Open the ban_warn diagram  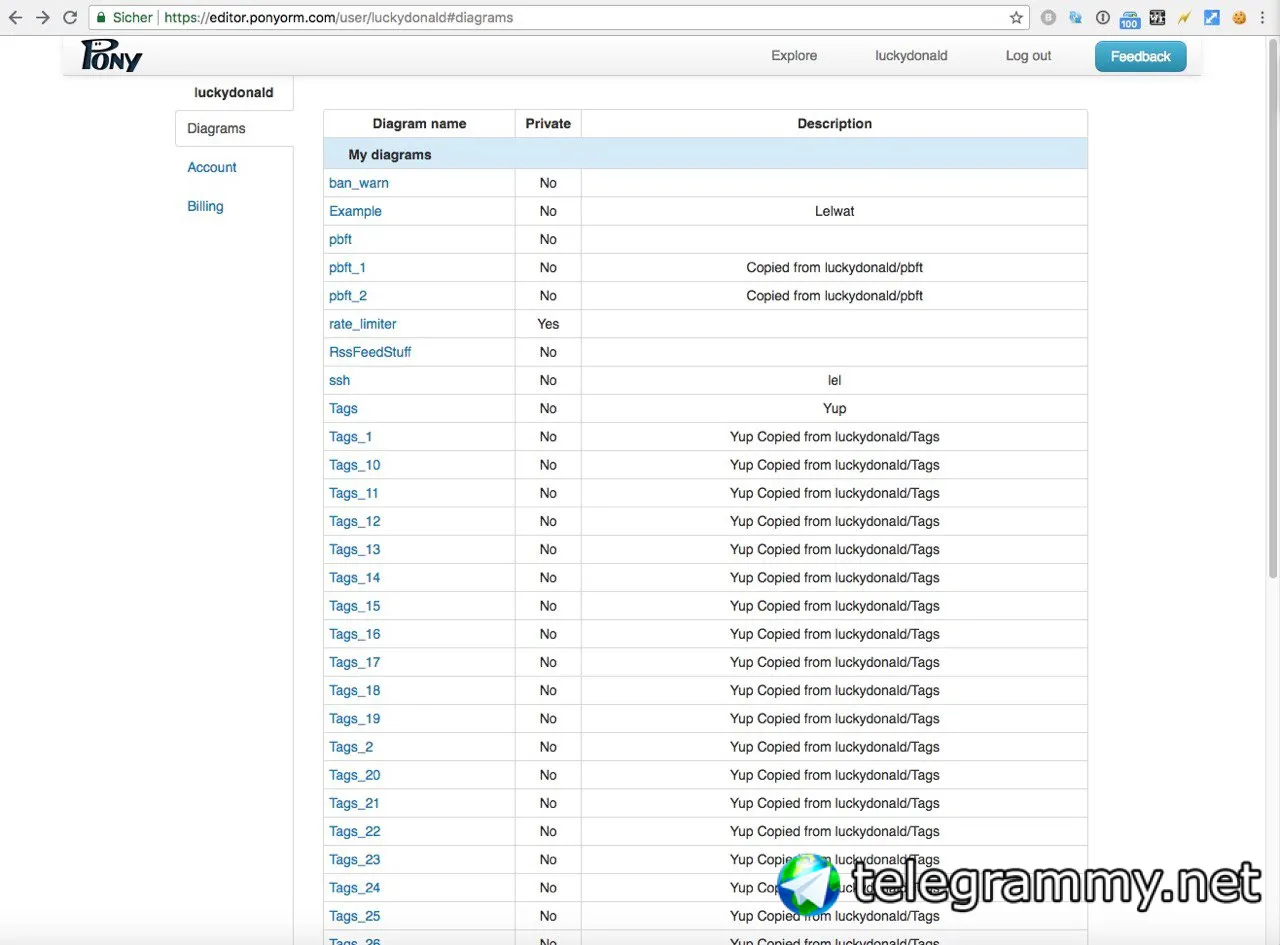click(359, 183)
